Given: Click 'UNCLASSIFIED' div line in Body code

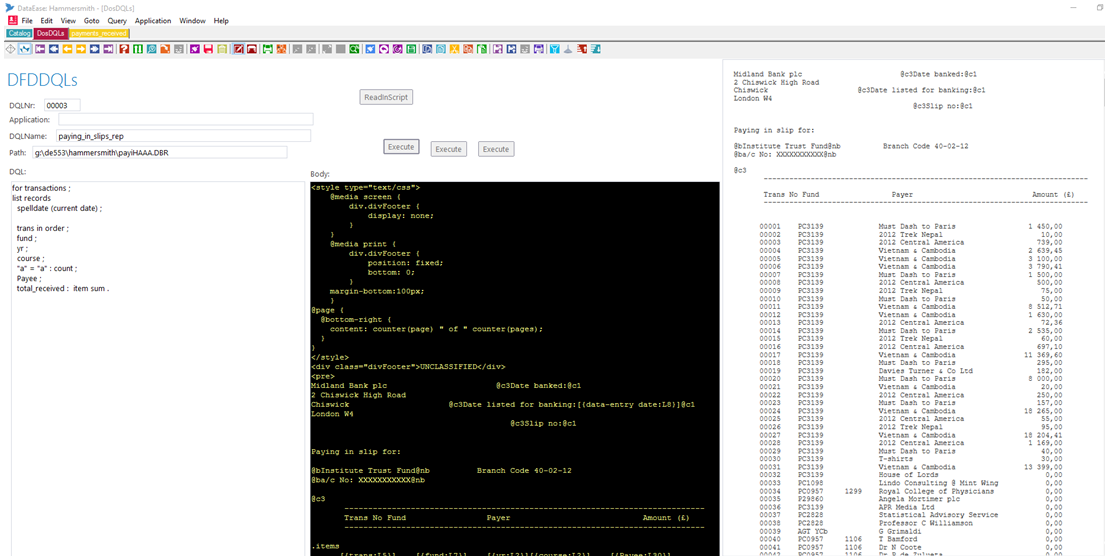Looking at the screenshot, I should 408,366.
